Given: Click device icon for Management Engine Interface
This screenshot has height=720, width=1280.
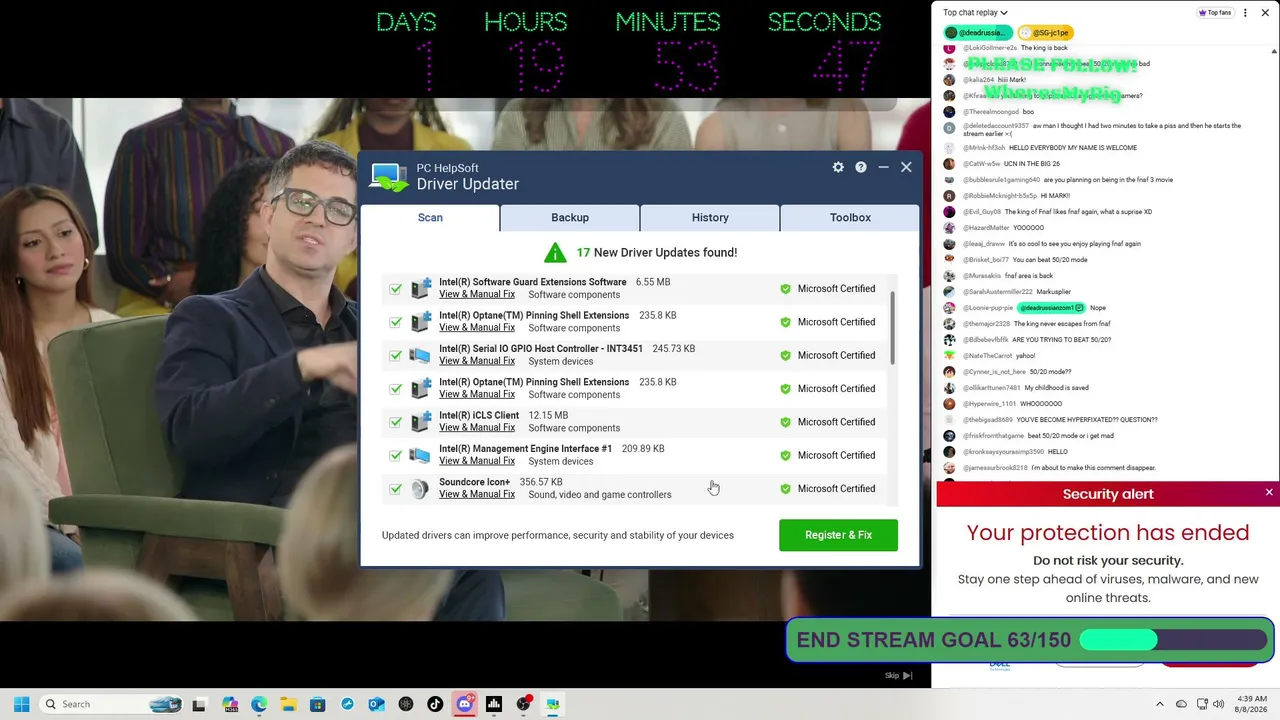Looking at the screenshot, I should 421,455.
